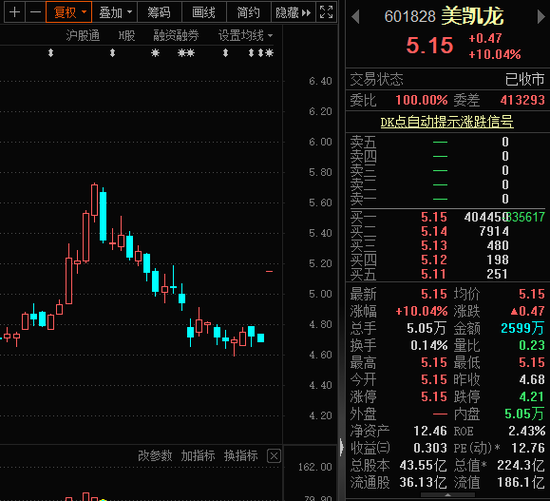Click 收益(三) value 0.303
The height and width of the screenshot is (501, 550).
tap(430, 448)
